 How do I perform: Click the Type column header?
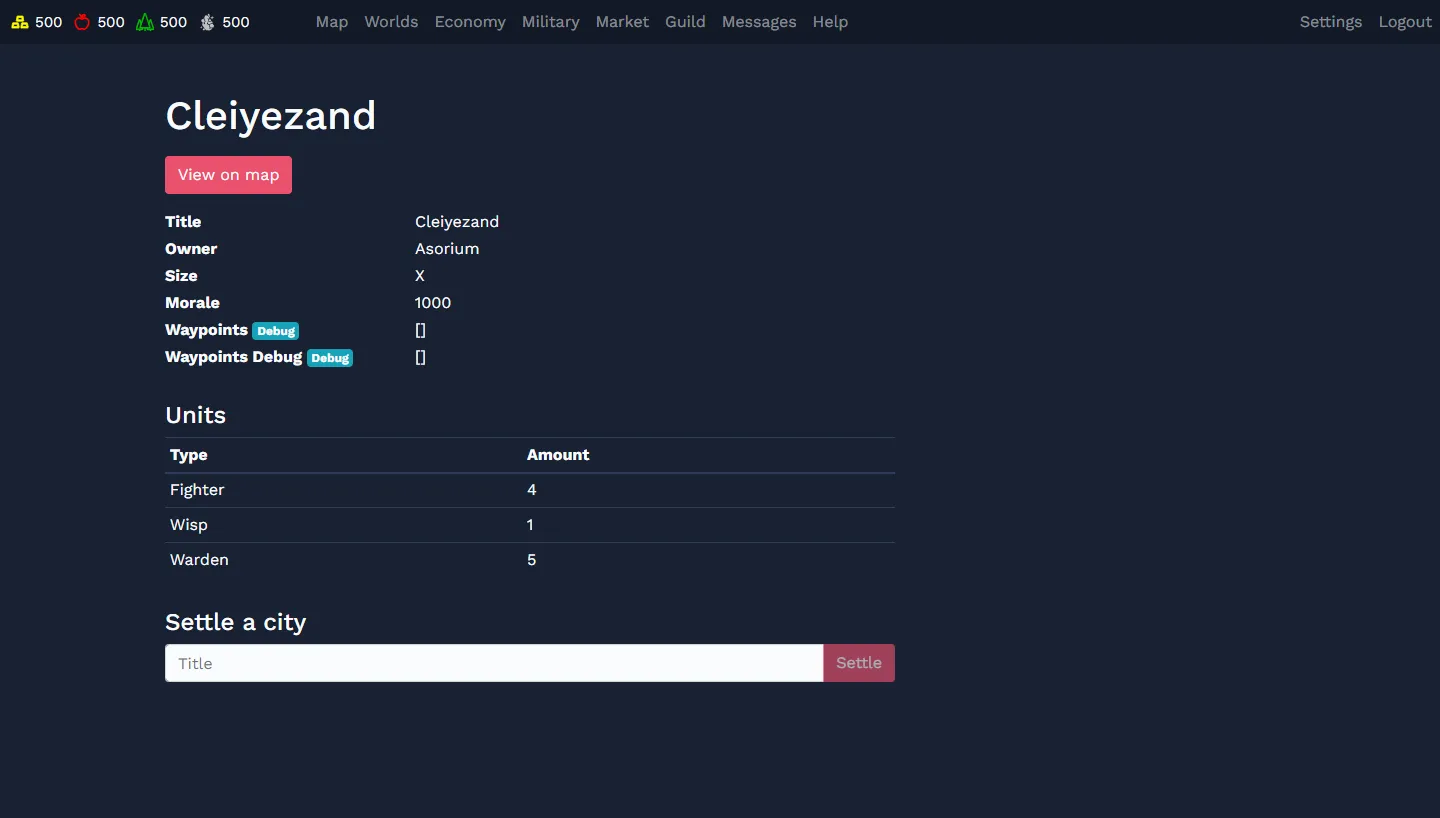pyautogui.click(x=189, y=455)
